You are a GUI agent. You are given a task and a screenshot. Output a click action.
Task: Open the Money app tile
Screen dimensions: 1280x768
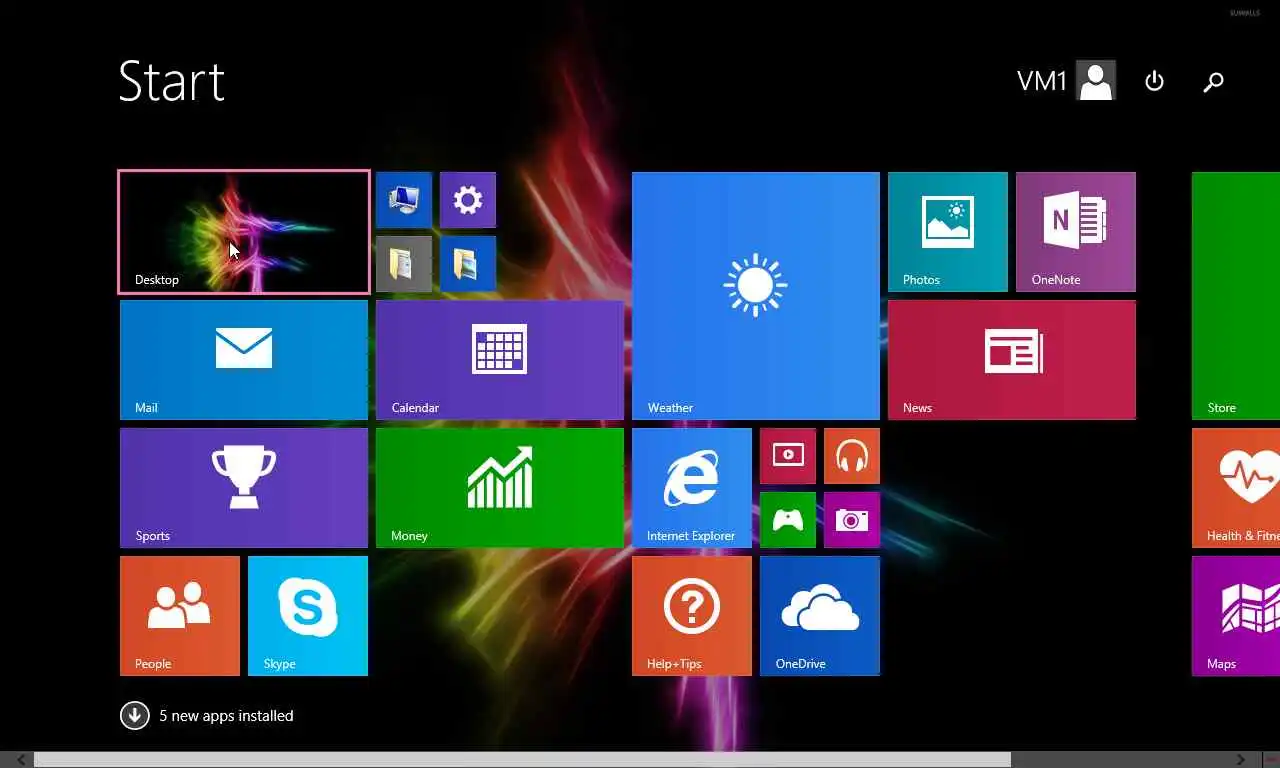(x=500, y=488)
